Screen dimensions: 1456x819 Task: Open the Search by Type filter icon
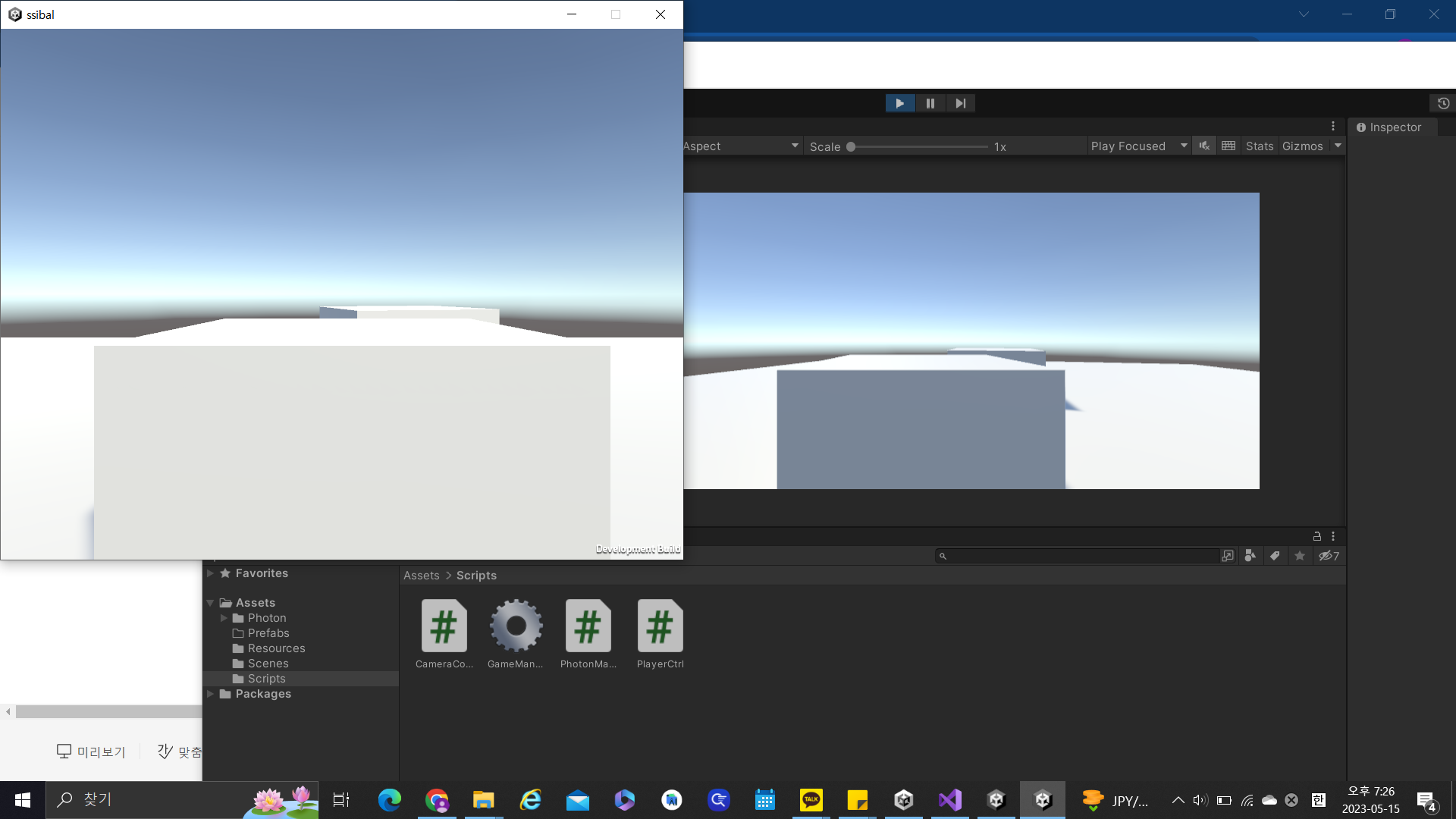coord(1250,556)
